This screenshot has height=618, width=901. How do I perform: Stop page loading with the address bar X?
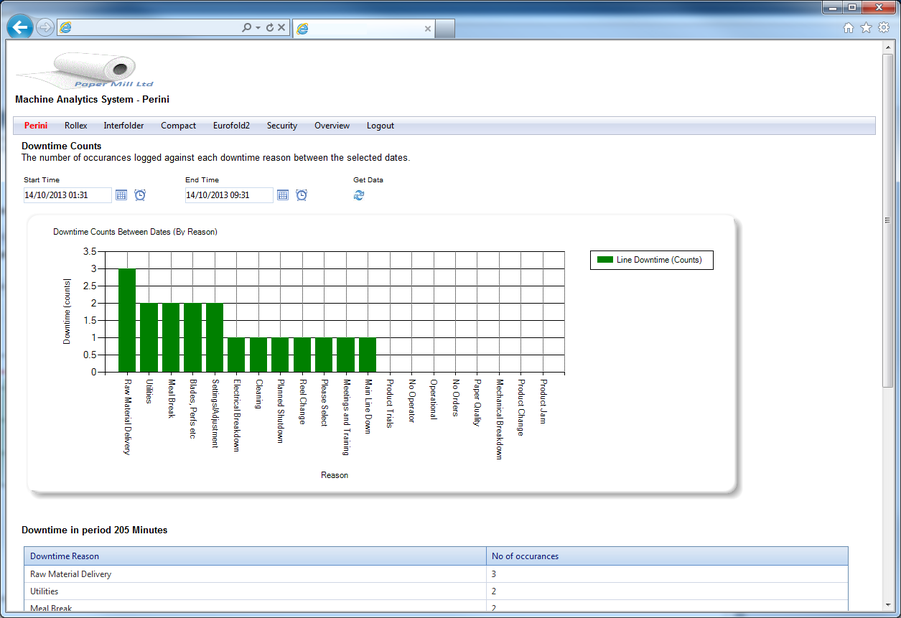[282, 27]
